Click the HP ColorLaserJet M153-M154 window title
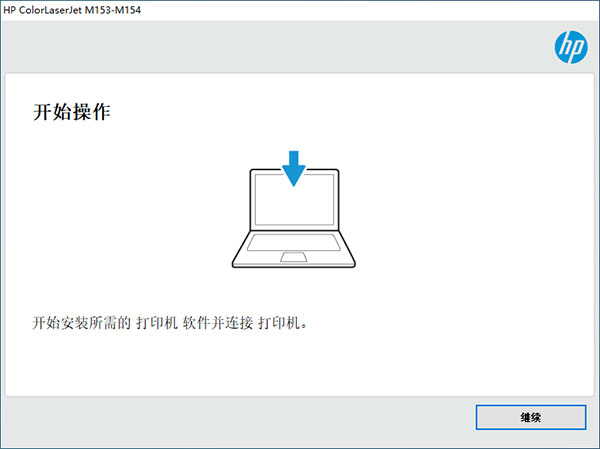The width and height of the screenshot is (600, 449). (72, 10)
